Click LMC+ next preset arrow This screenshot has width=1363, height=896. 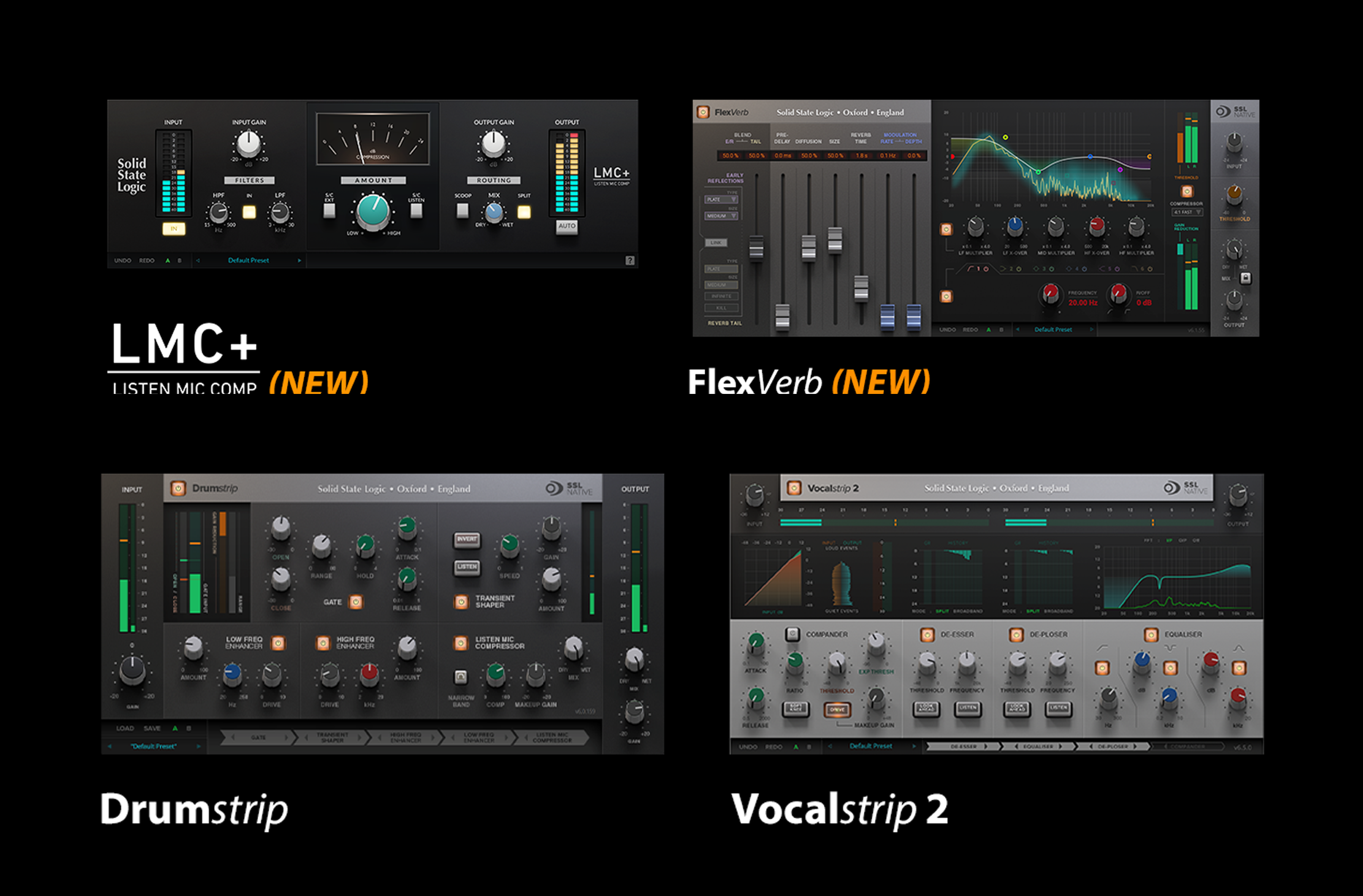(299, 260)
